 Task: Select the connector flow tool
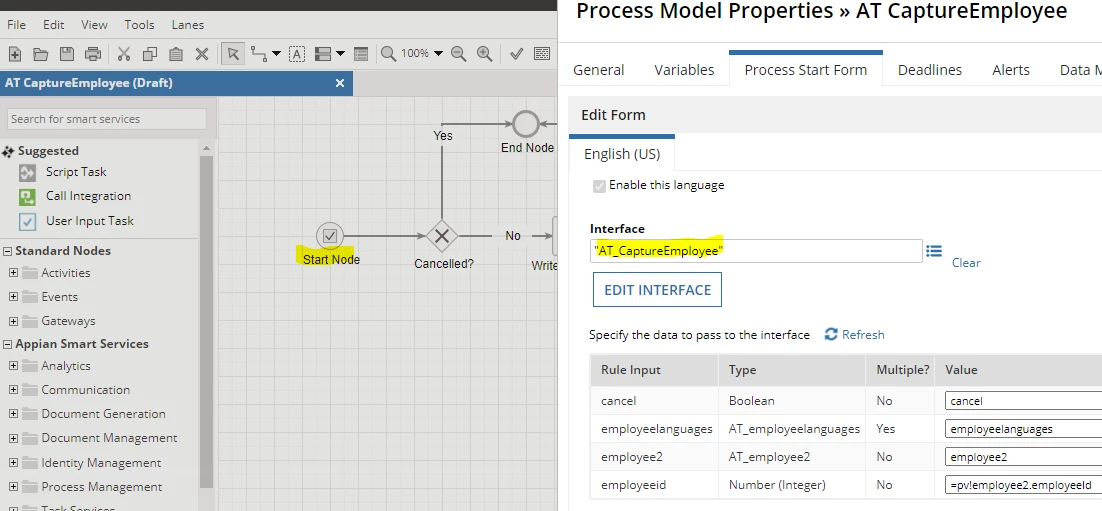[x=259, y=54]
